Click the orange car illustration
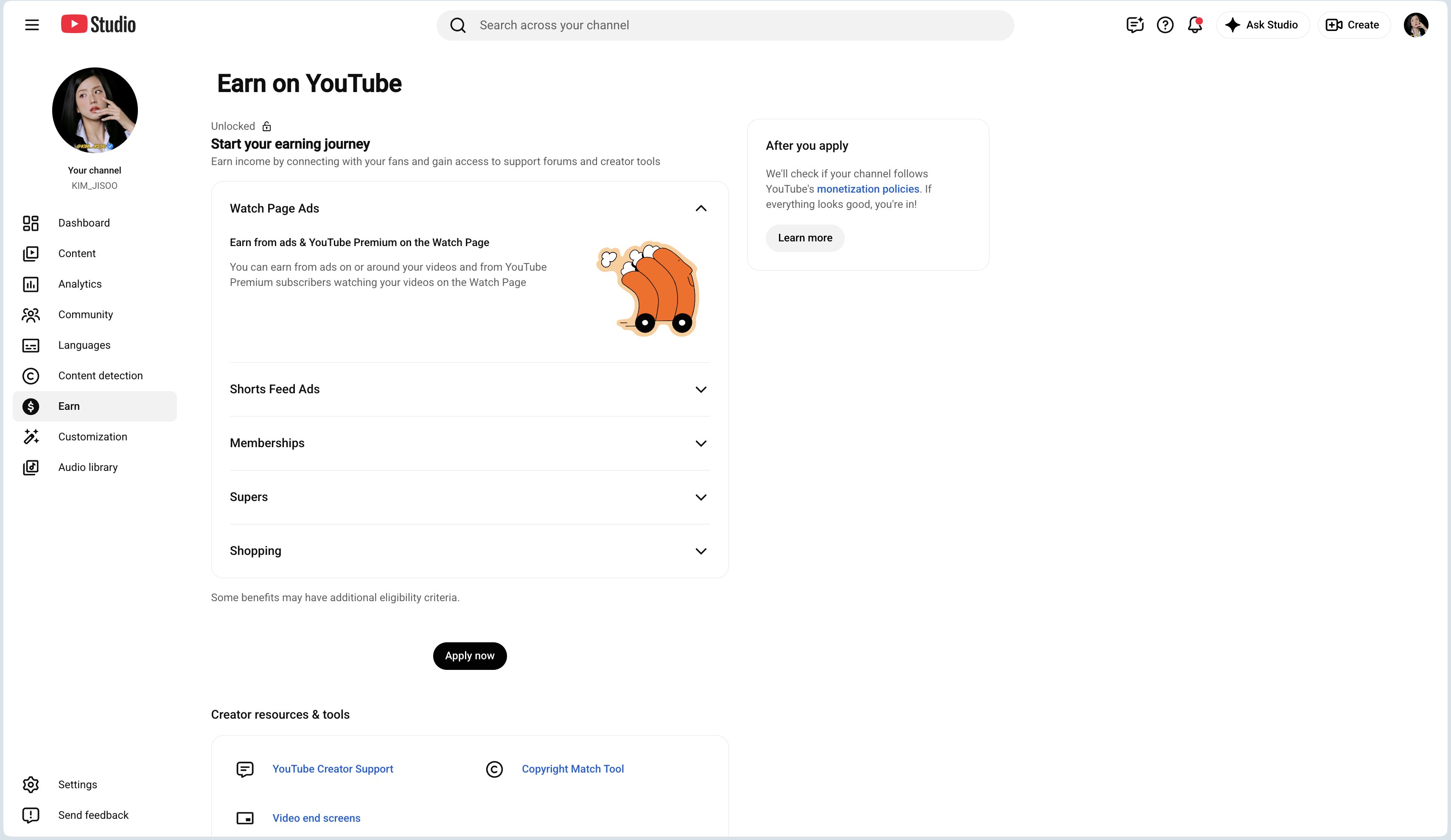 coord(648,288)
